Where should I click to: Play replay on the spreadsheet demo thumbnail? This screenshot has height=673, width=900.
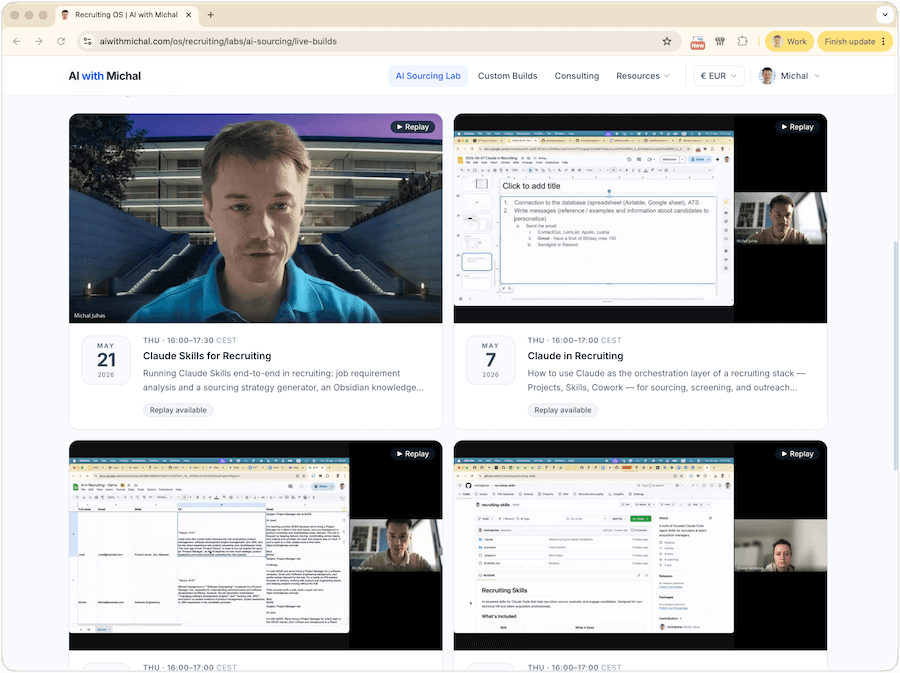pyautogui.click(x=412, y=454)
